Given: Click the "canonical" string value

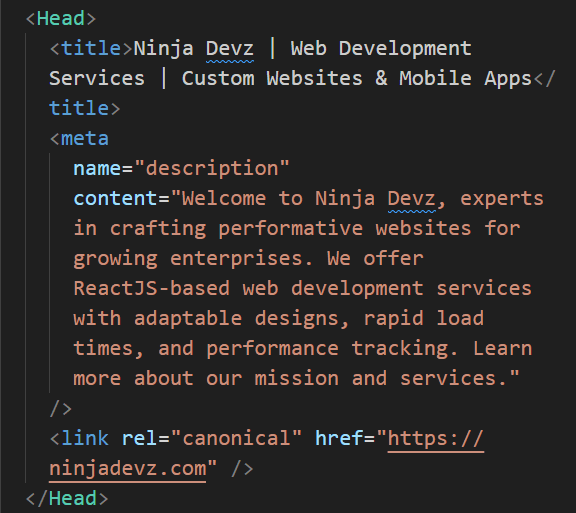Looking at the screenshot, I should [x=236, y=438].
